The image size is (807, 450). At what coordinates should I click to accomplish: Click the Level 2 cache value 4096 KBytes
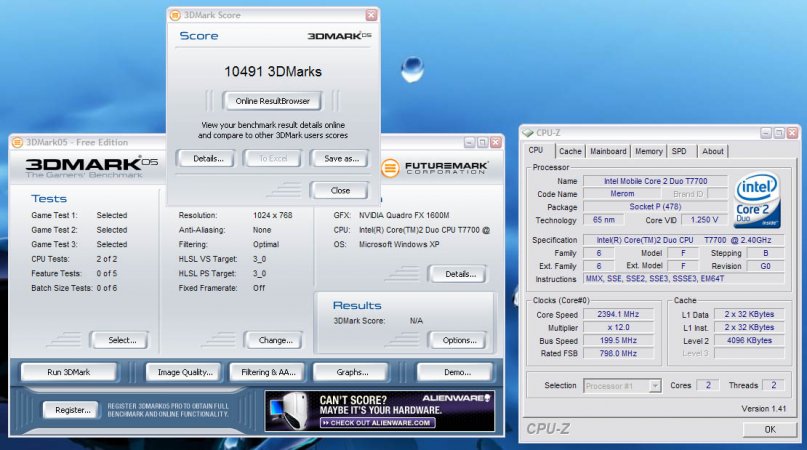(749, 340)
